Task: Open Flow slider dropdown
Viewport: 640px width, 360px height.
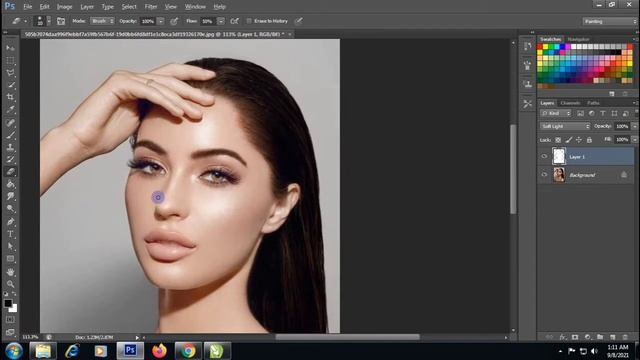Action: pyautogui.click(x=221, y=21)
